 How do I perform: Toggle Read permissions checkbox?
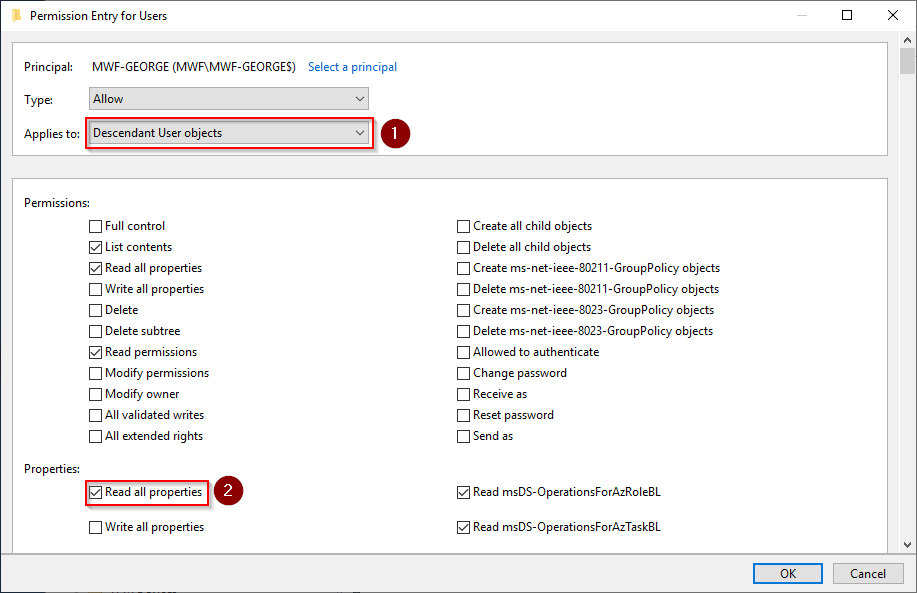click(96, 353)
